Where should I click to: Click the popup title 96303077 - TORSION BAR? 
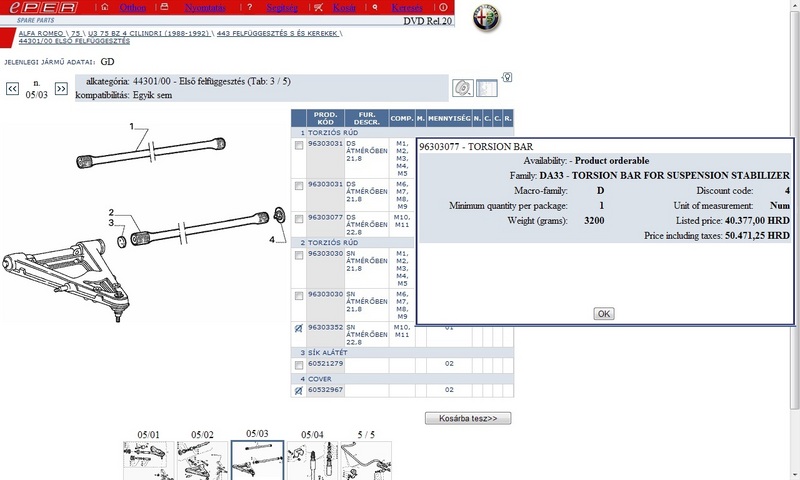[x=476, y=147]
